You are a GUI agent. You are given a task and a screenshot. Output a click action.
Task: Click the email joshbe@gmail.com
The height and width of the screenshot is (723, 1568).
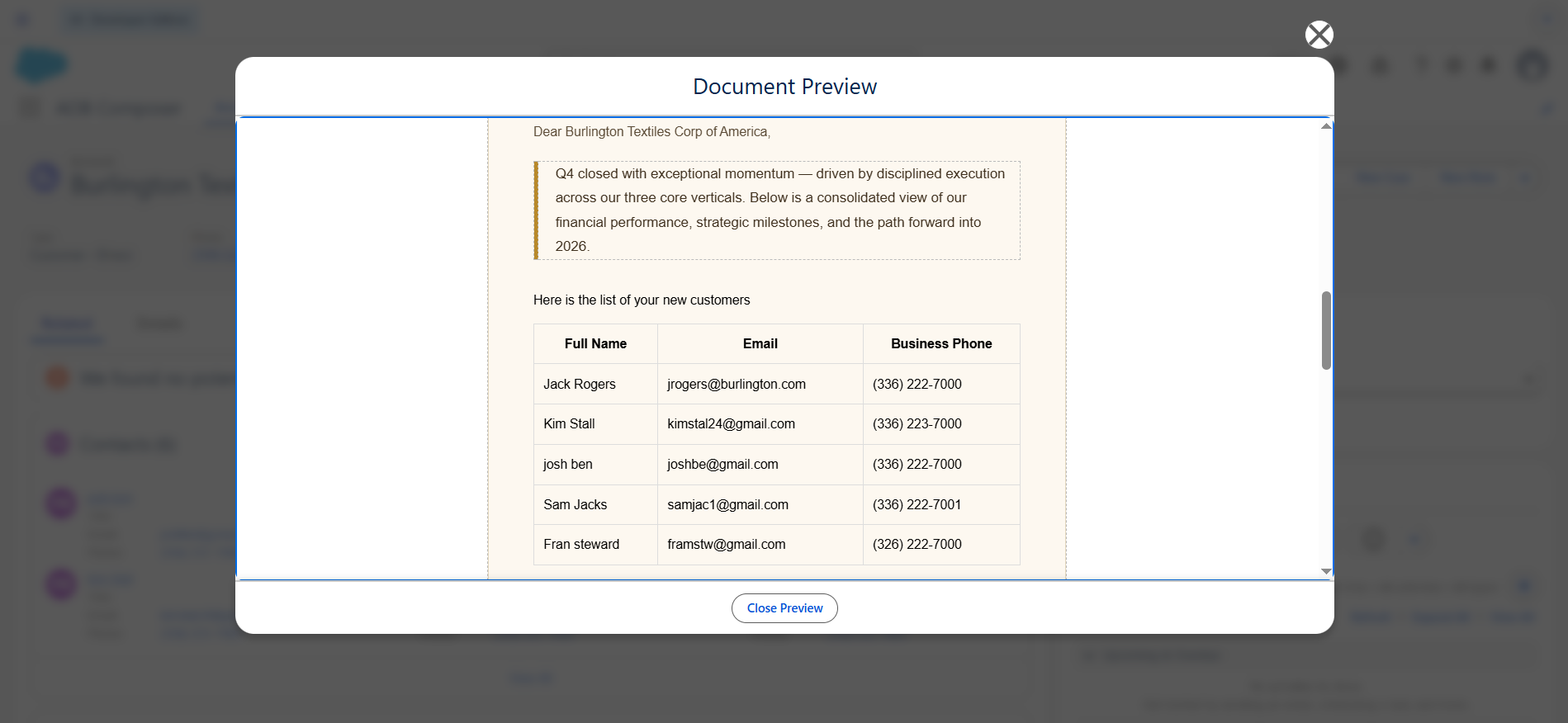(722, 465)
